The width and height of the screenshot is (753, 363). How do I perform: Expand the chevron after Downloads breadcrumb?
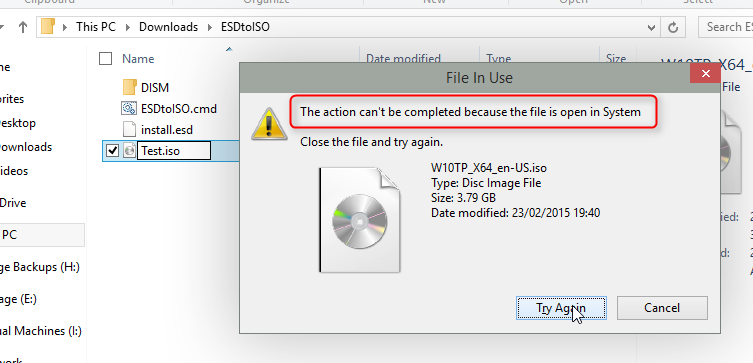[x=209, y=27]
